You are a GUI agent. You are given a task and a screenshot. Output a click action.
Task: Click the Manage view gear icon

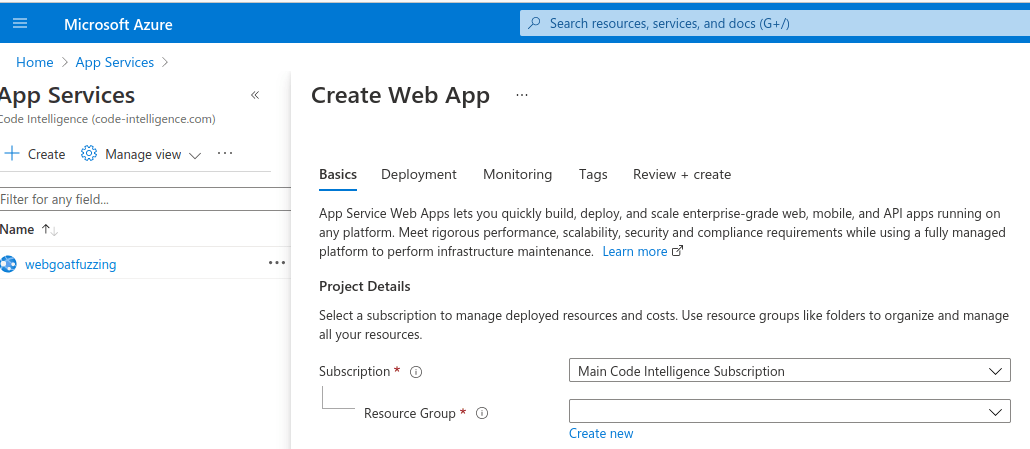click(89, 154)
